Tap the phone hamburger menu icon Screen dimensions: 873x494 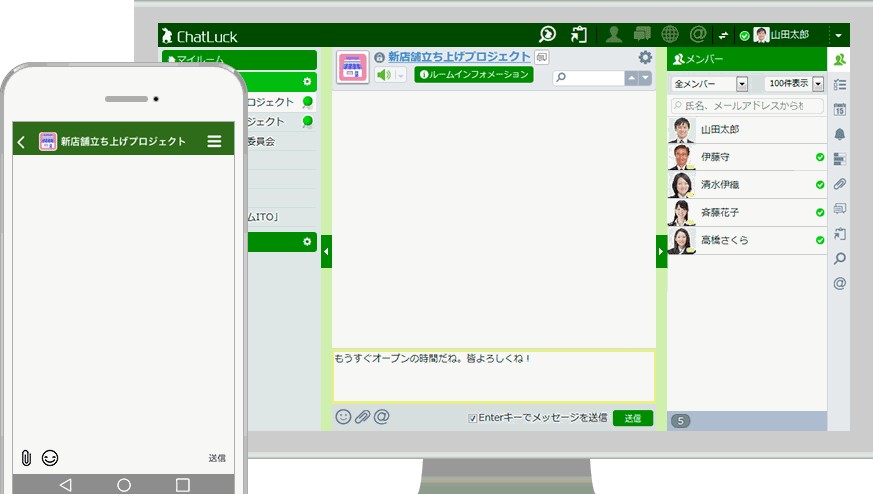click(x=214, y=142)
